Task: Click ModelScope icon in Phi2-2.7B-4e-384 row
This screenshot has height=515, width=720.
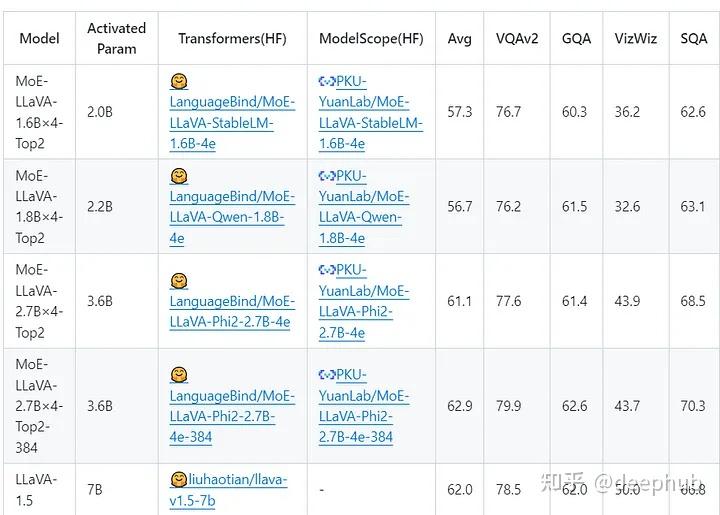Action: (327, 375)
